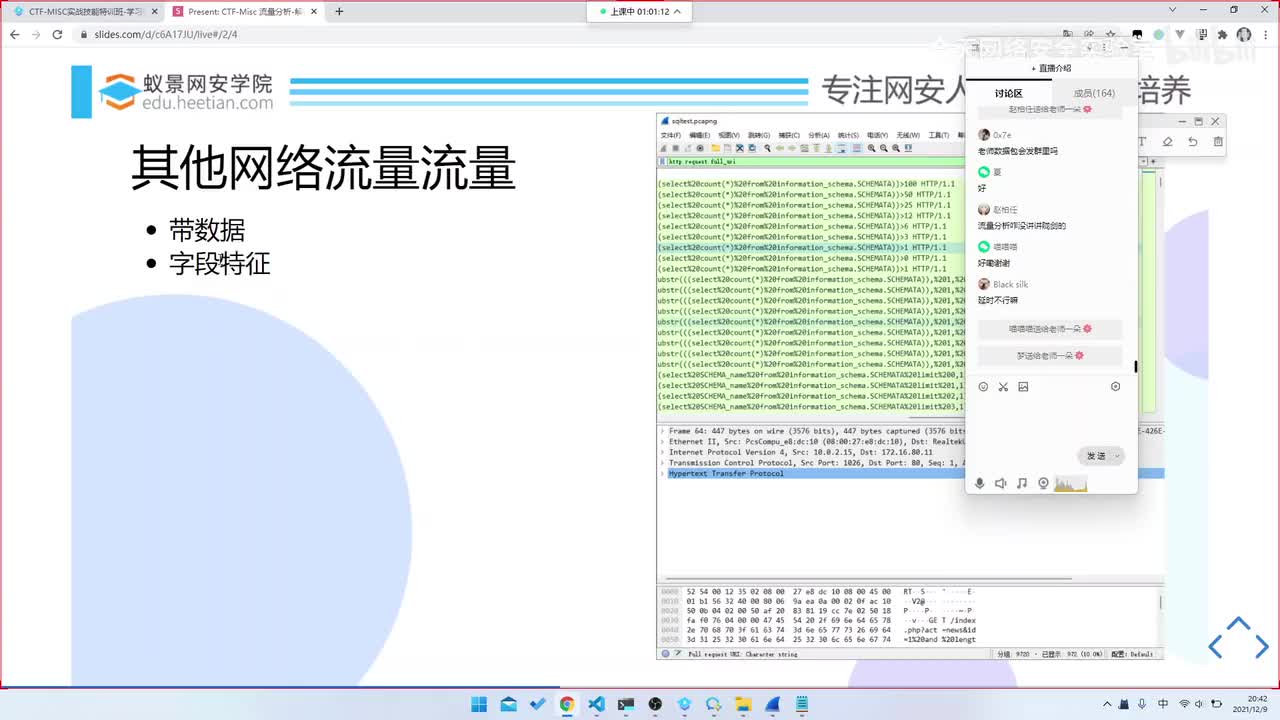
Task: Toggle the speaker in live panel
Action: point(1001,483)
